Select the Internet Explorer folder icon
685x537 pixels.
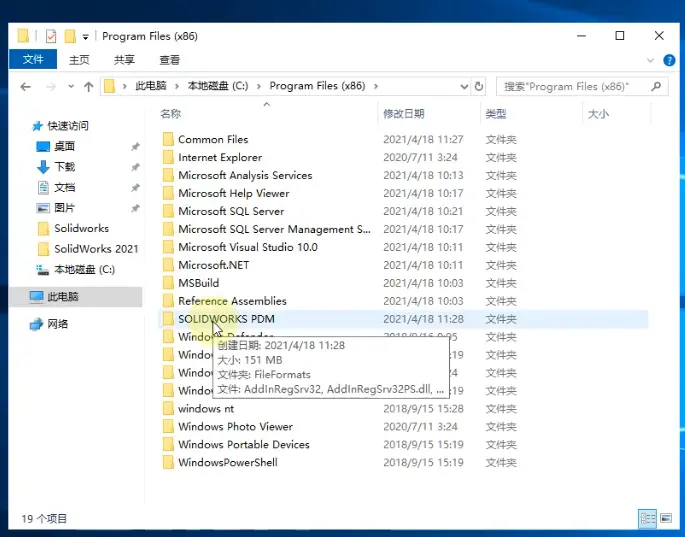pyautogui.click(x=168, y=157)
